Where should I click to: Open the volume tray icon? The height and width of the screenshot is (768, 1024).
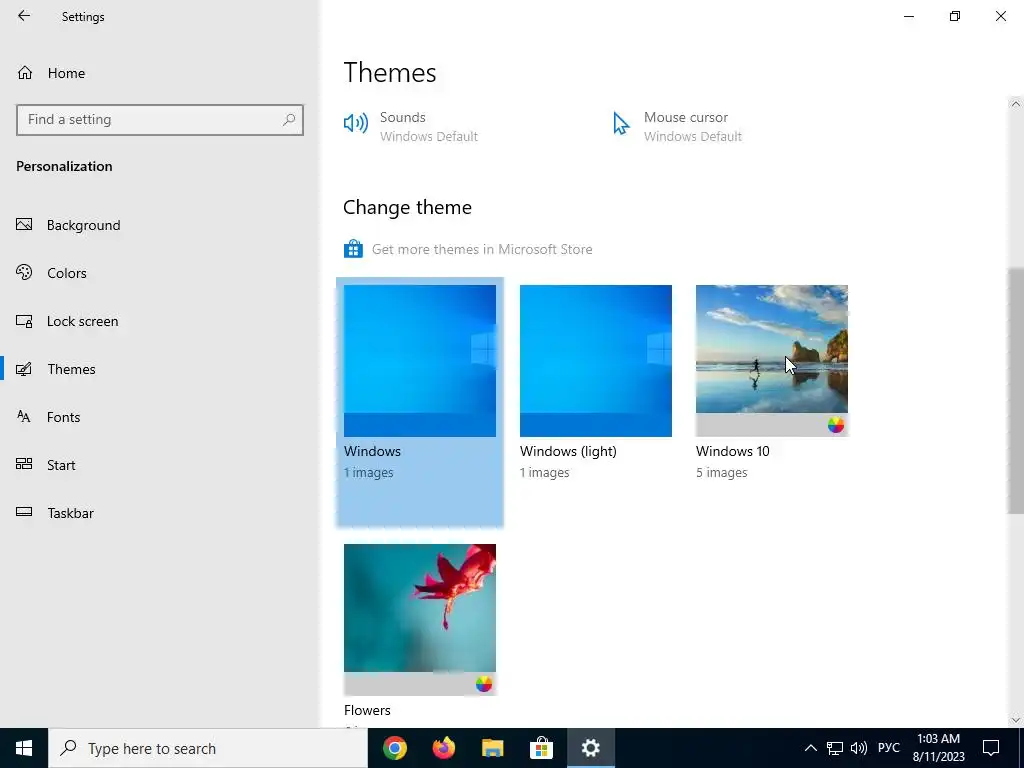(859, 748)
